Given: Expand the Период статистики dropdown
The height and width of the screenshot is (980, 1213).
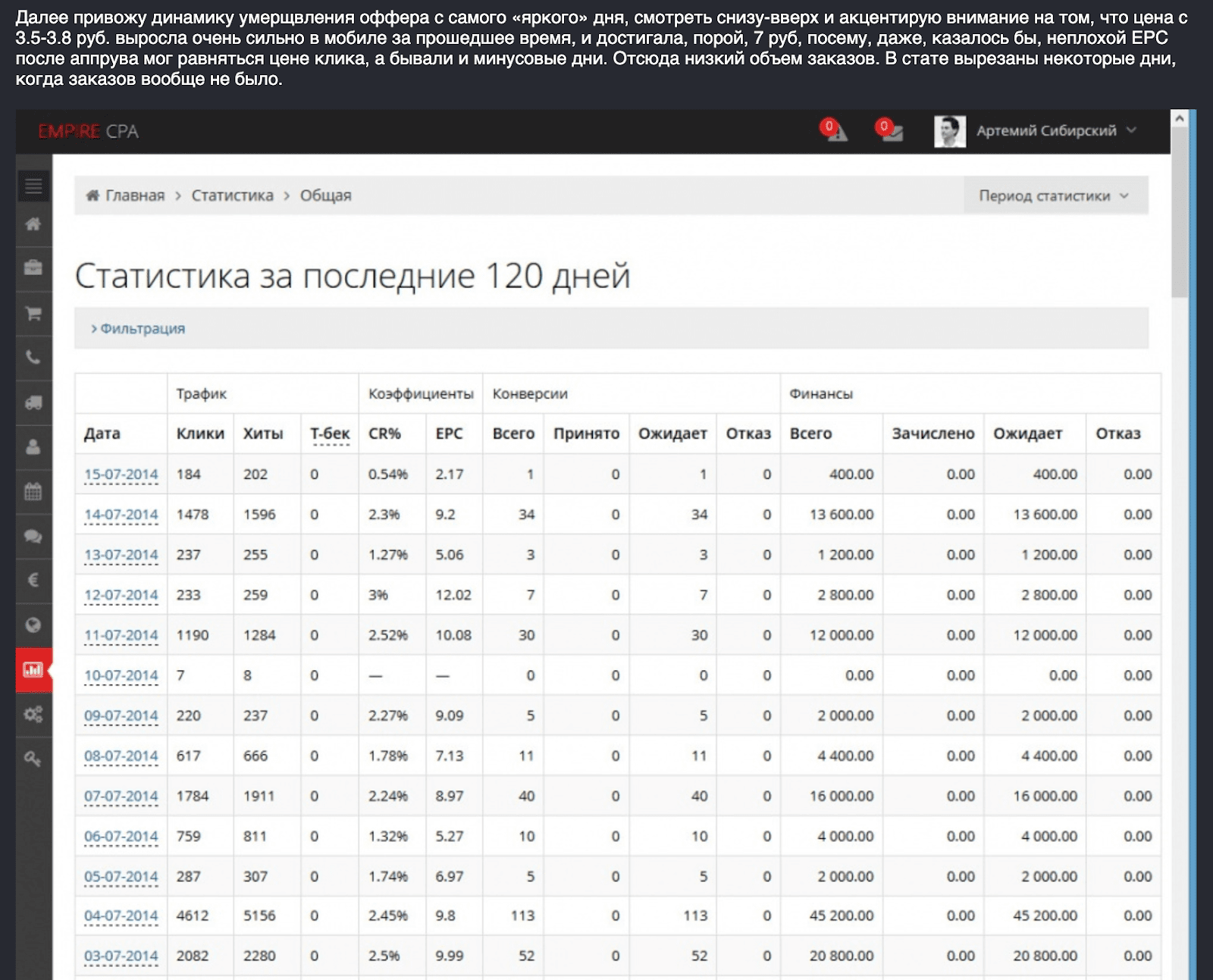Looking at the screenshot, I should click(1055, 196).
